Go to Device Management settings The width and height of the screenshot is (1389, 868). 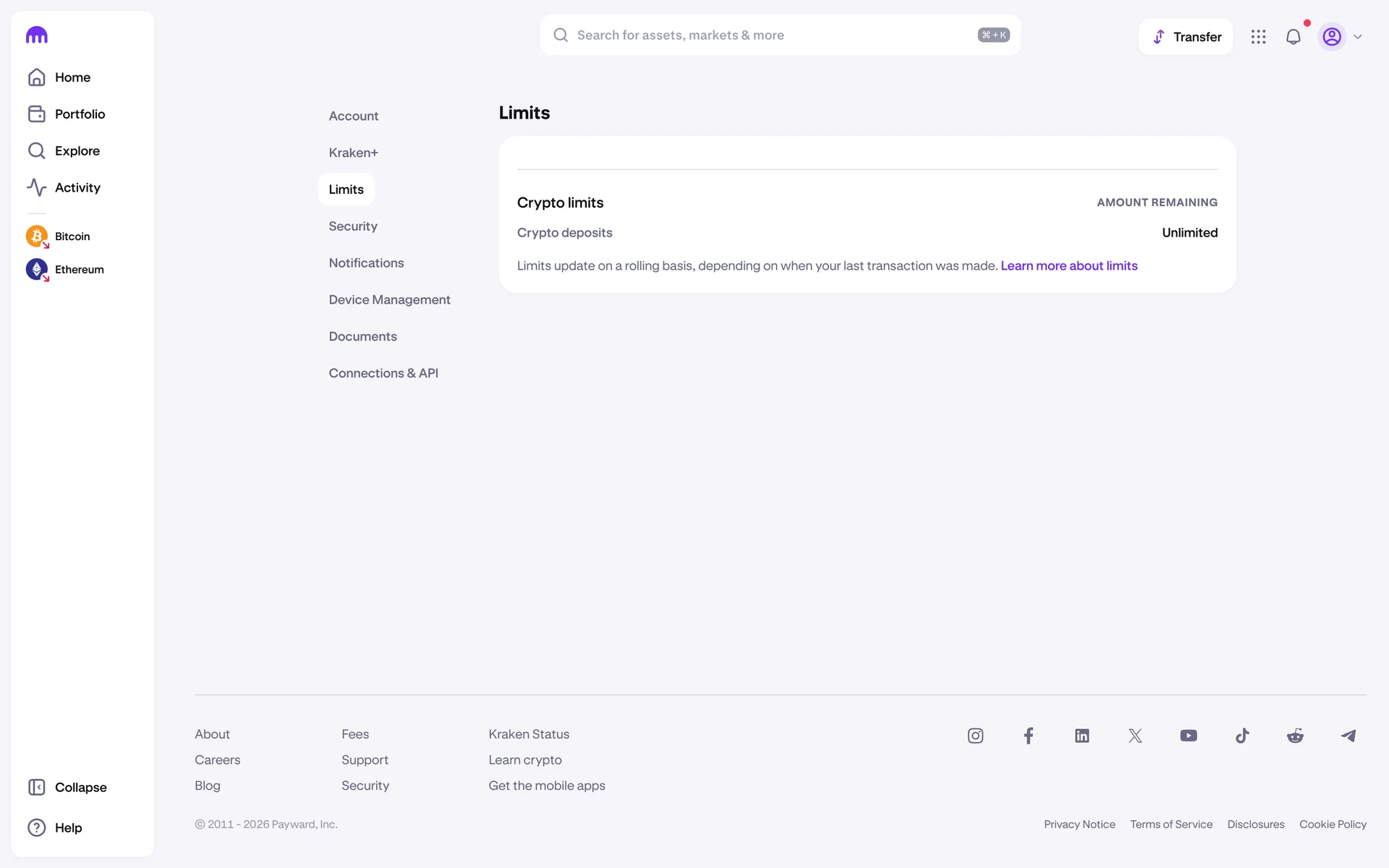click(x=389, y=299)
